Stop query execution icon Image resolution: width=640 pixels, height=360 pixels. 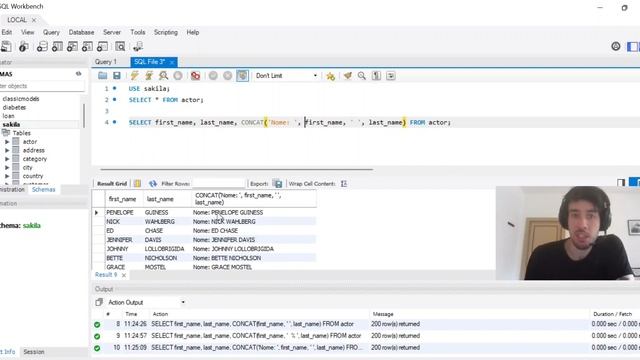tap(178, 76)
